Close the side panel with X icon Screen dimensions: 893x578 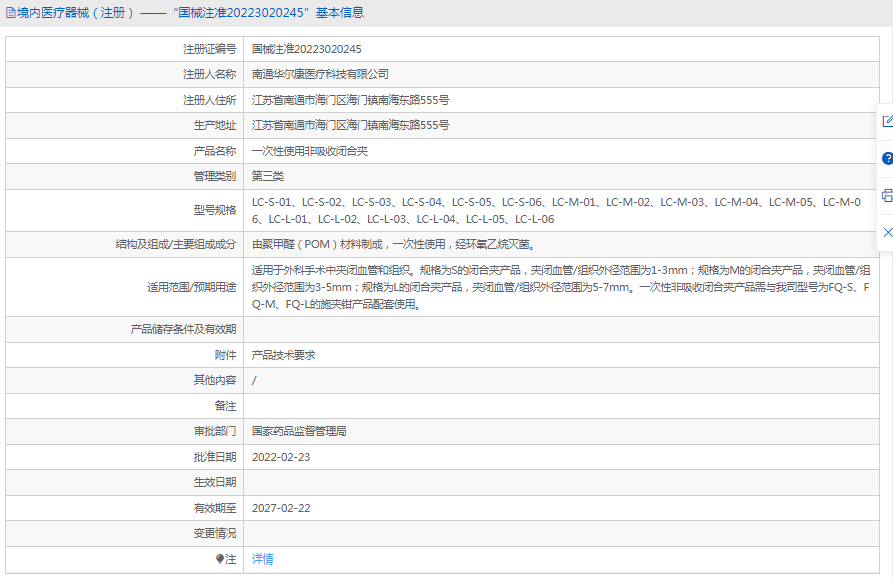[887, 232]
